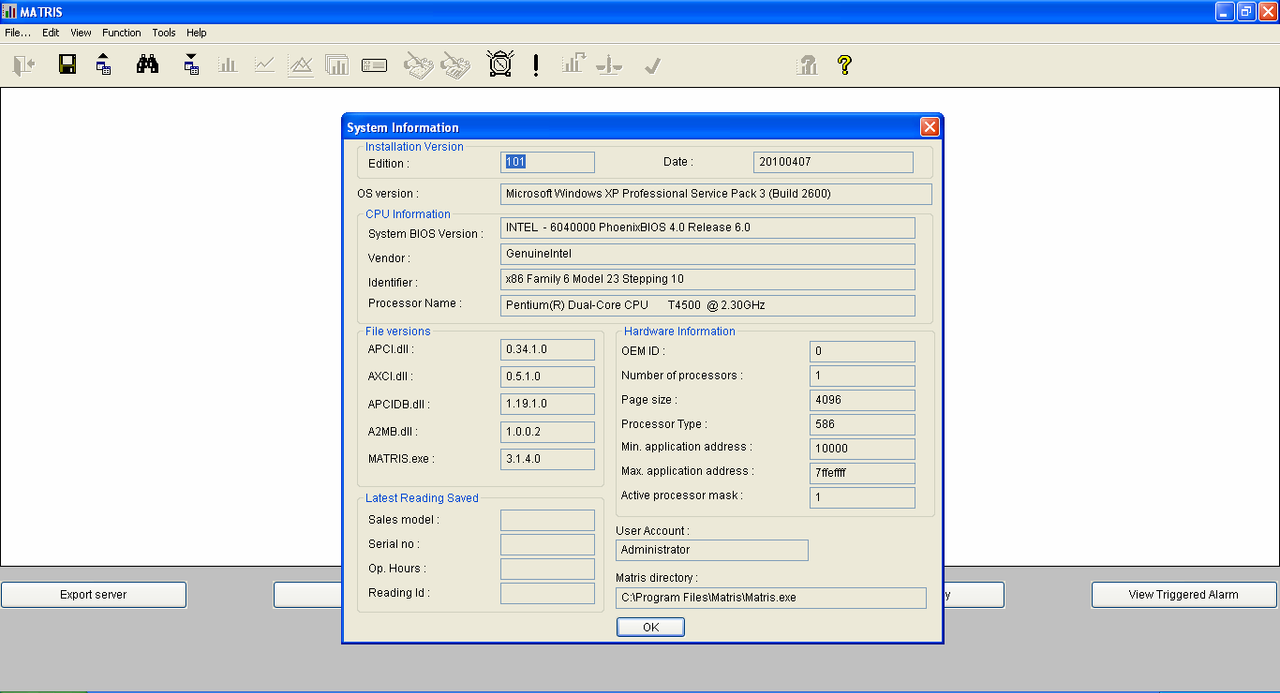Confirm System Information with OK

coord(651,627)
